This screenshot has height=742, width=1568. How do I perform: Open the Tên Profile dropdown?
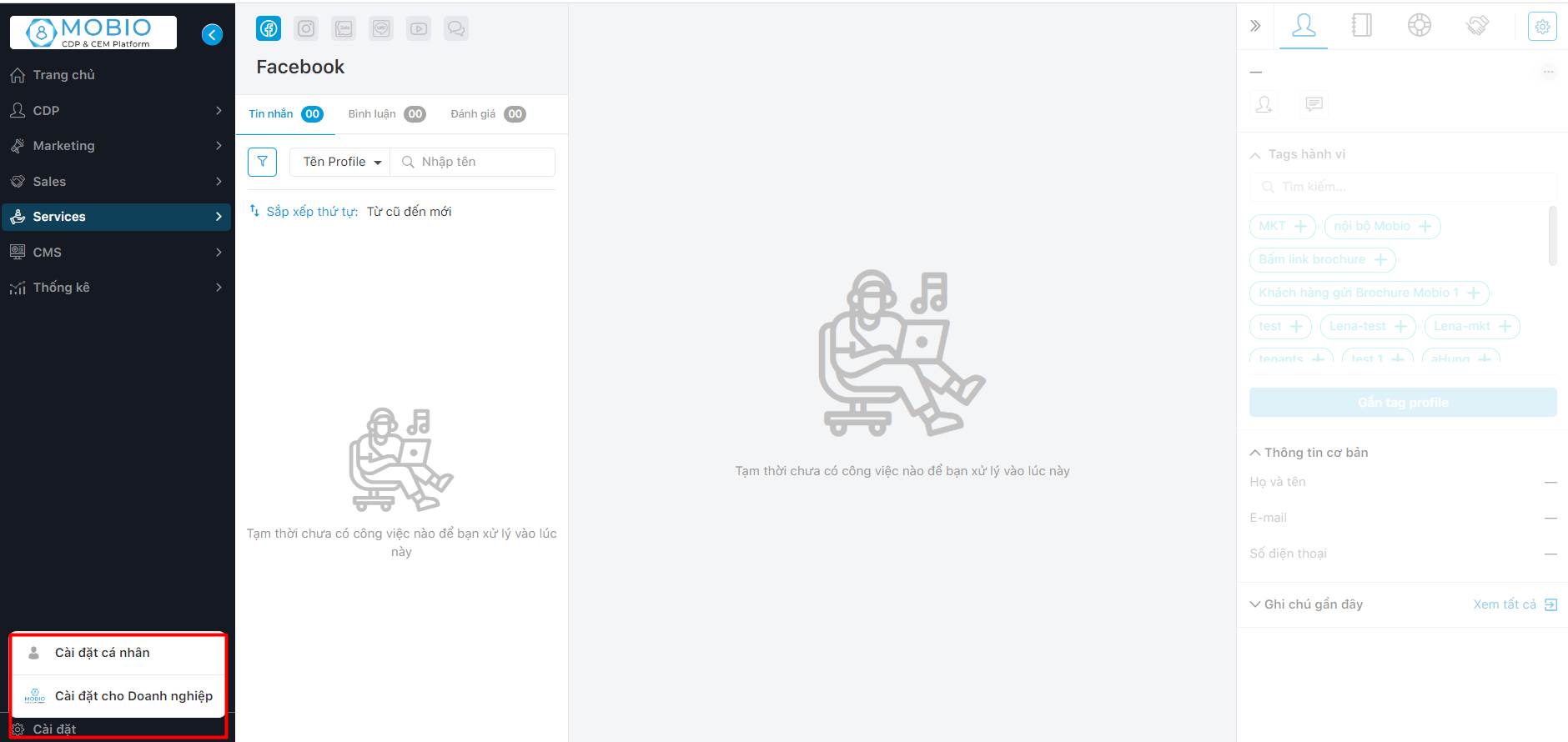340,162
